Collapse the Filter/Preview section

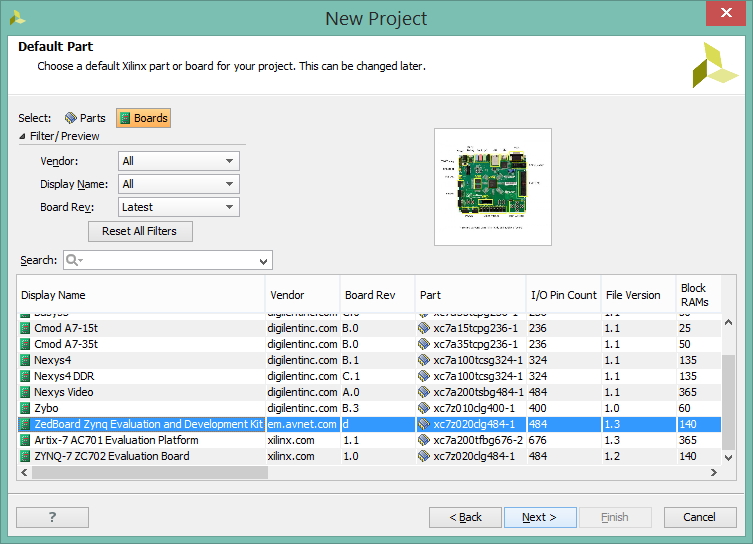coord(22,136)
